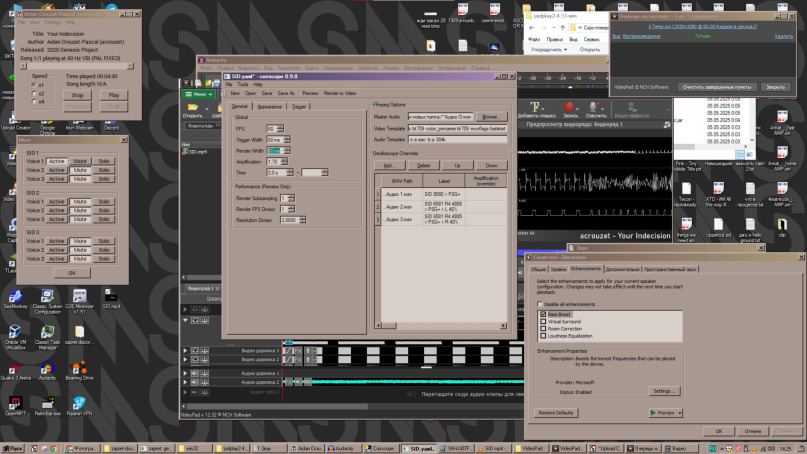The height and width of the screenshot is (454, 807).
Task: Toggle the Loudness Equalization checkbox
Action: click(x=543, y=335)
